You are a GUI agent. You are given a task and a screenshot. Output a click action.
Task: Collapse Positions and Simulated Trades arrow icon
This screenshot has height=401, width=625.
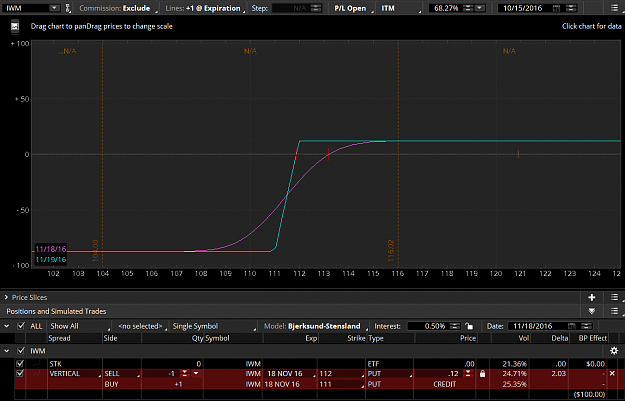point(592,311)
